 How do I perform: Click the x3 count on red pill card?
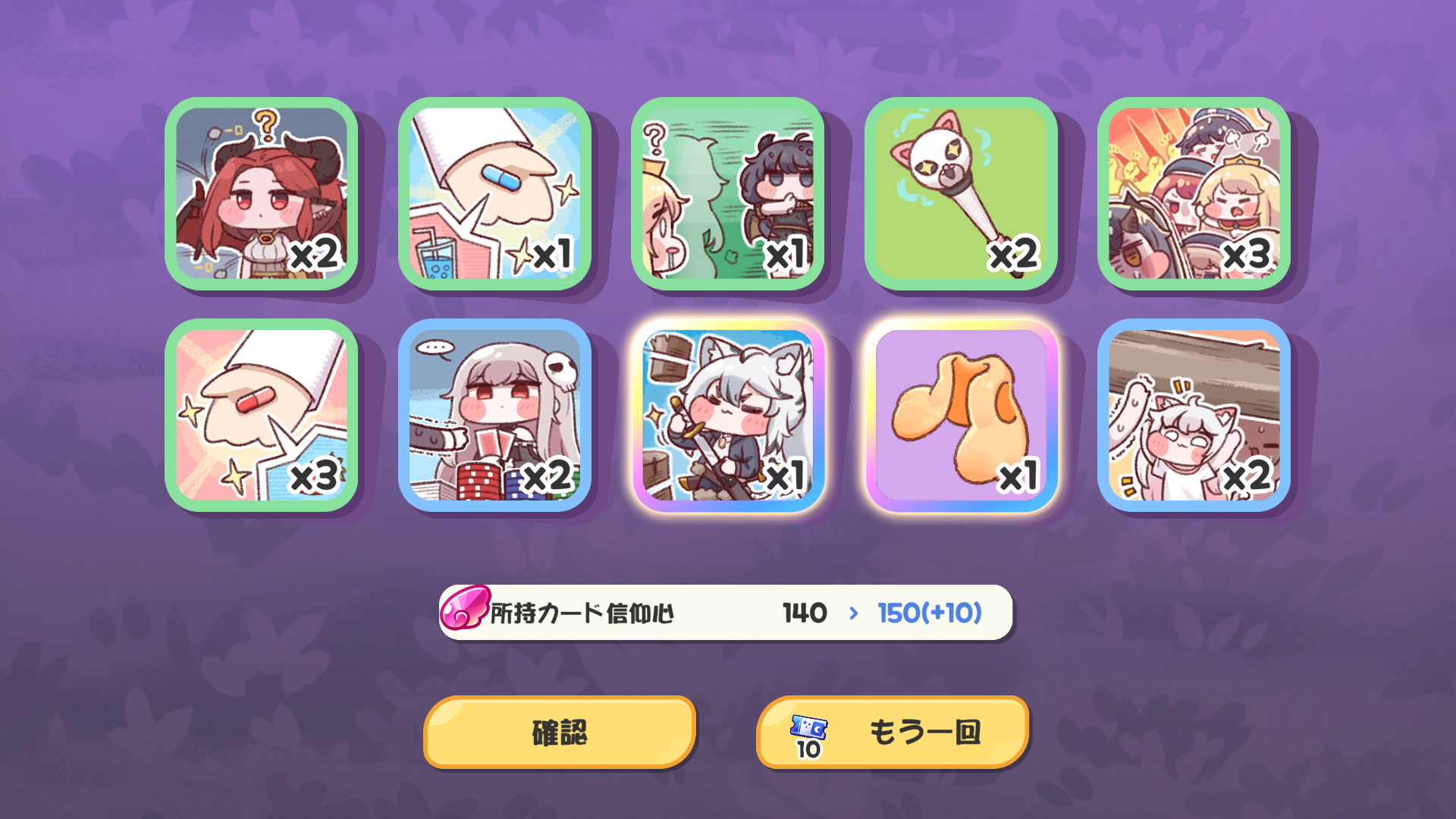[314, 476]
